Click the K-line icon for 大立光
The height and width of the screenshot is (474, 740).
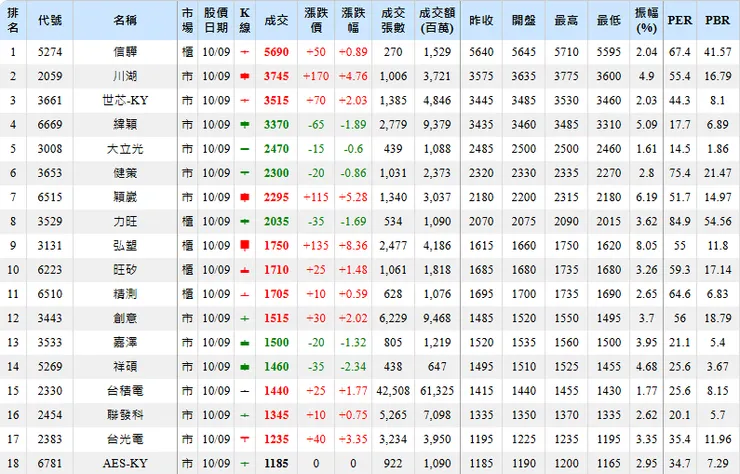tap(244, 149)
